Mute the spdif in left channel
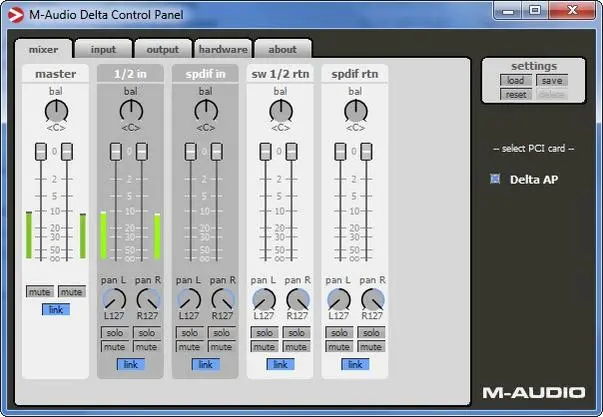The image size is (603, 417). (x=190, y=347)
